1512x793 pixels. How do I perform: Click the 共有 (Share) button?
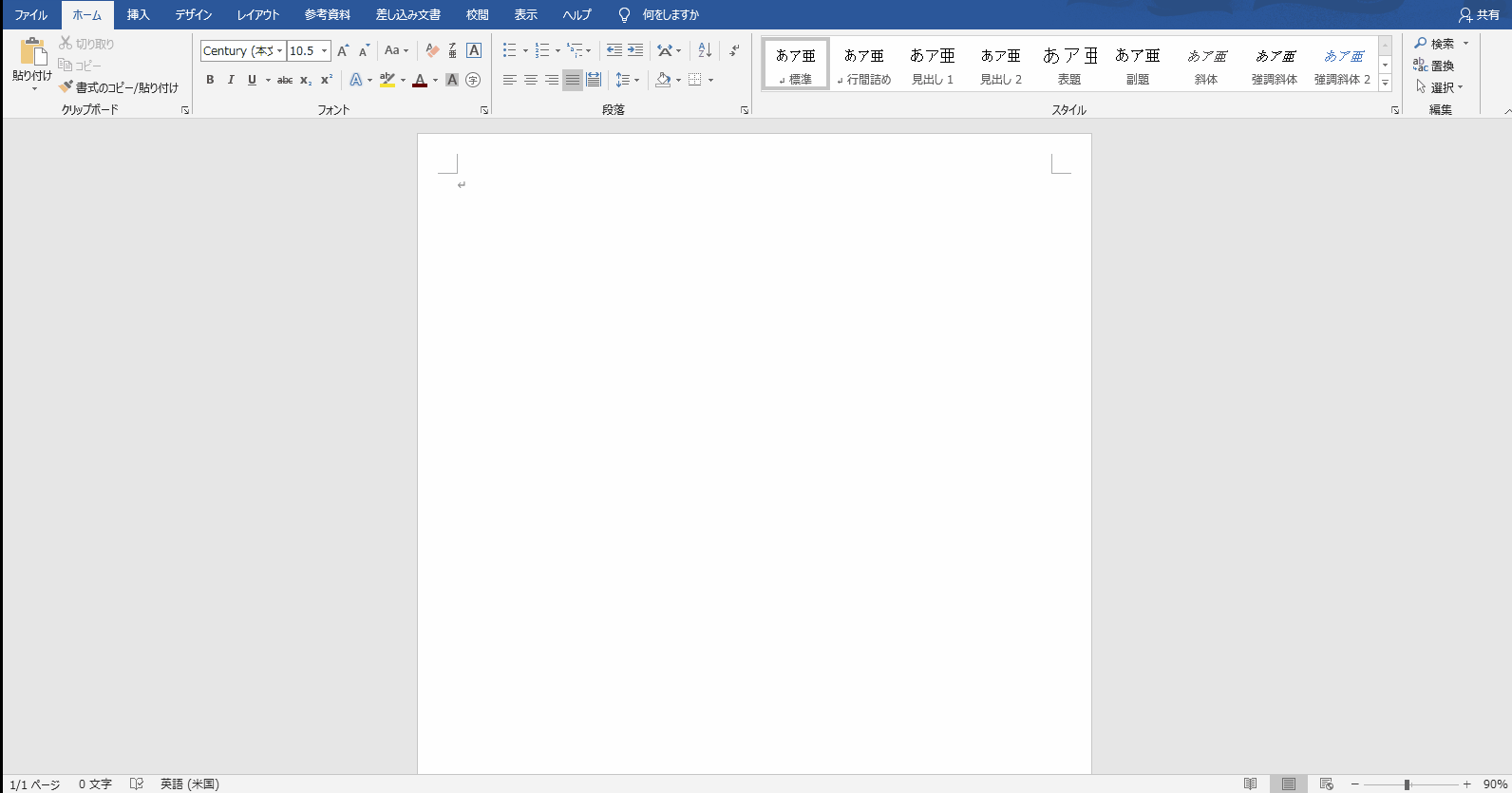1479,15
